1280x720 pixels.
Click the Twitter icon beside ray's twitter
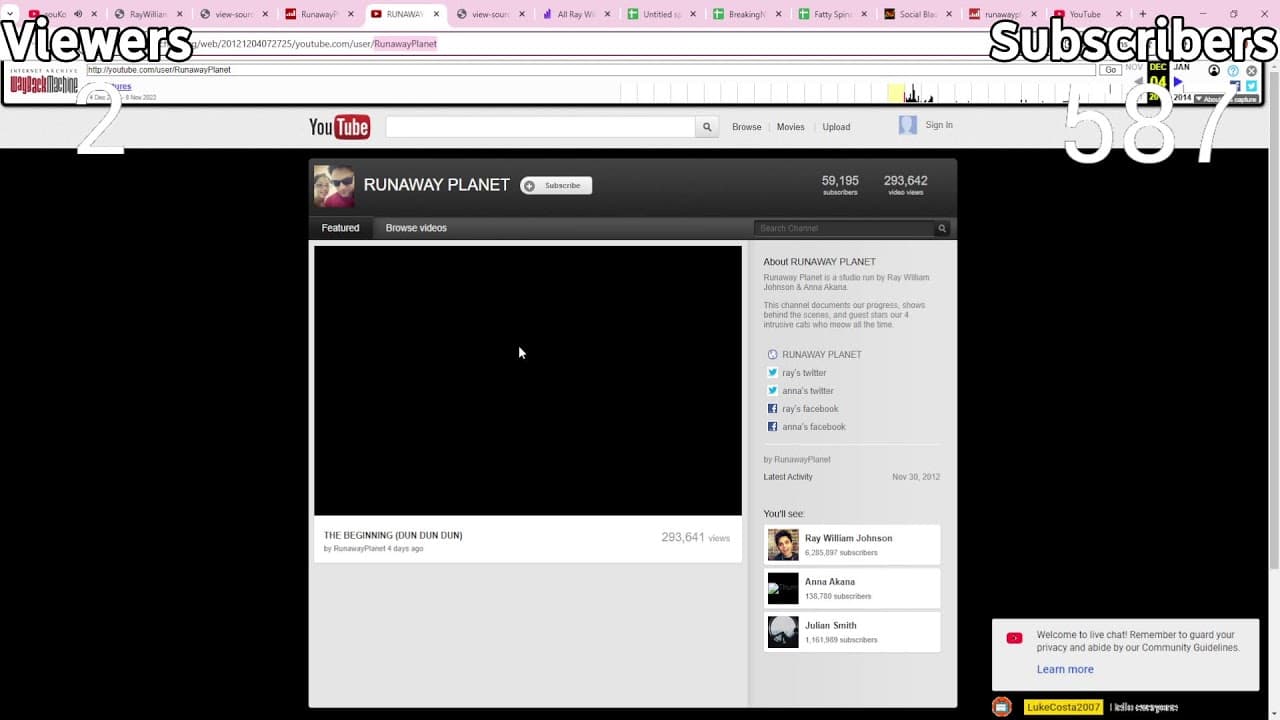point(772,372)
